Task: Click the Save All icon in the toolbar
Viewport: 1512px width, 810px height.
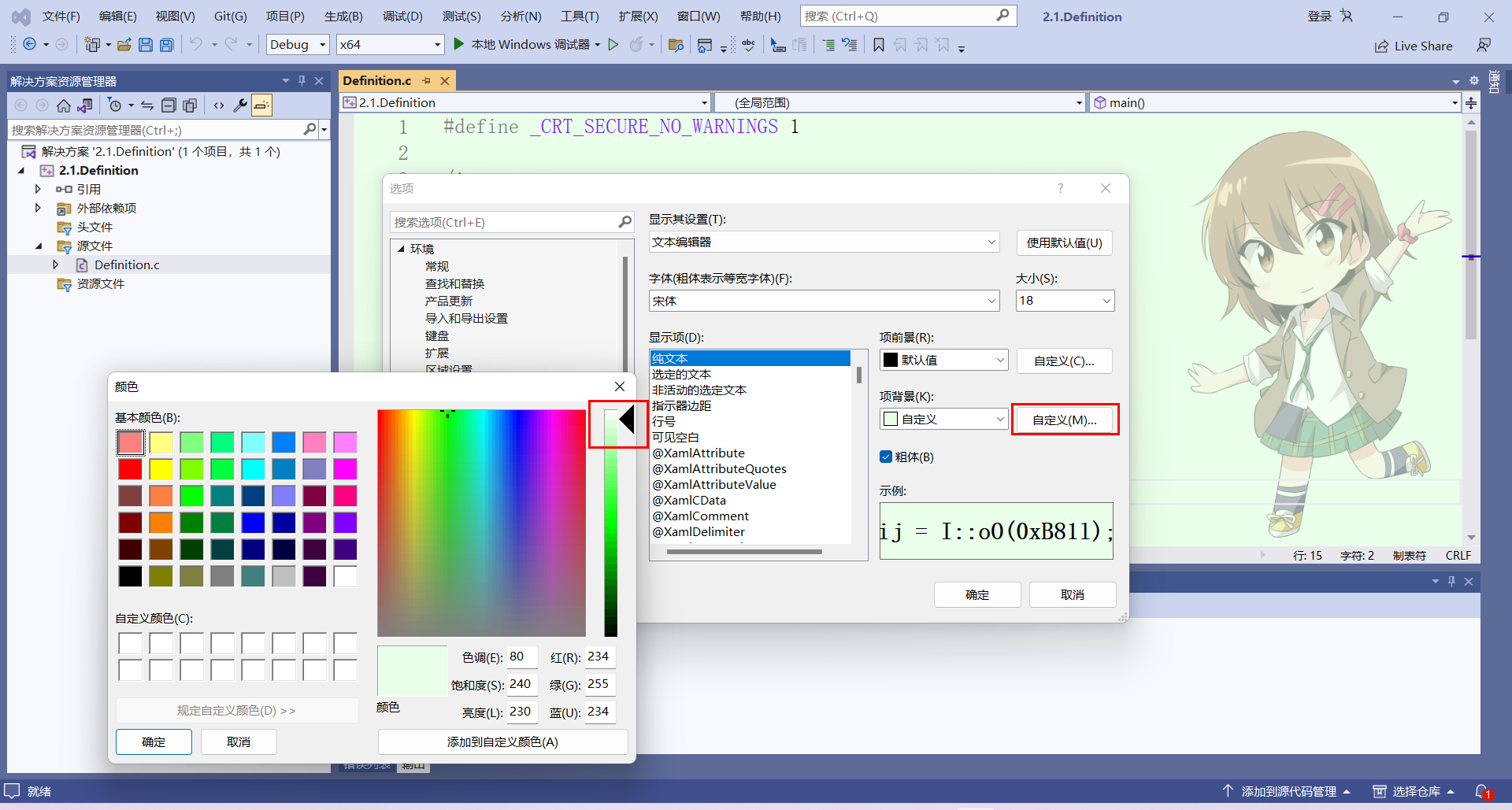Action: [x=167, y=45]
